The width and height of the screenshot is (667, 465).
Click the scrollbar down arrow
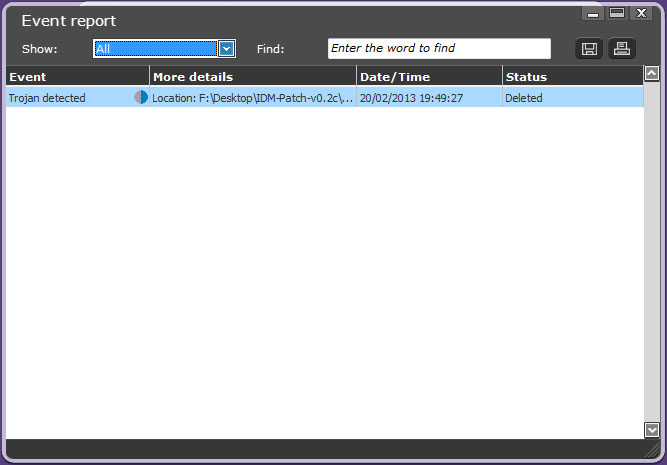pos(652,430)
